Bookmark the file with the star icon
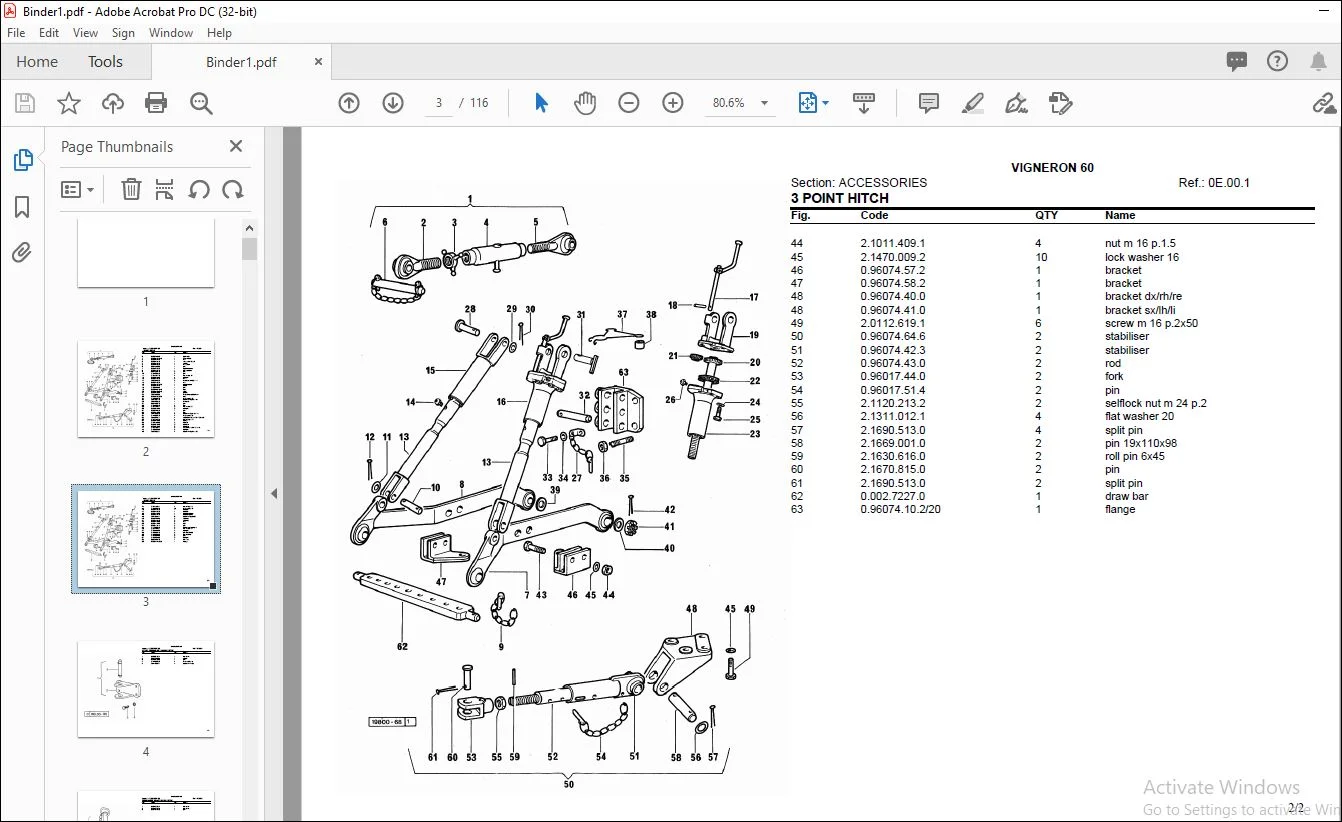1342x822 pixels. click(x=69, y=103)
